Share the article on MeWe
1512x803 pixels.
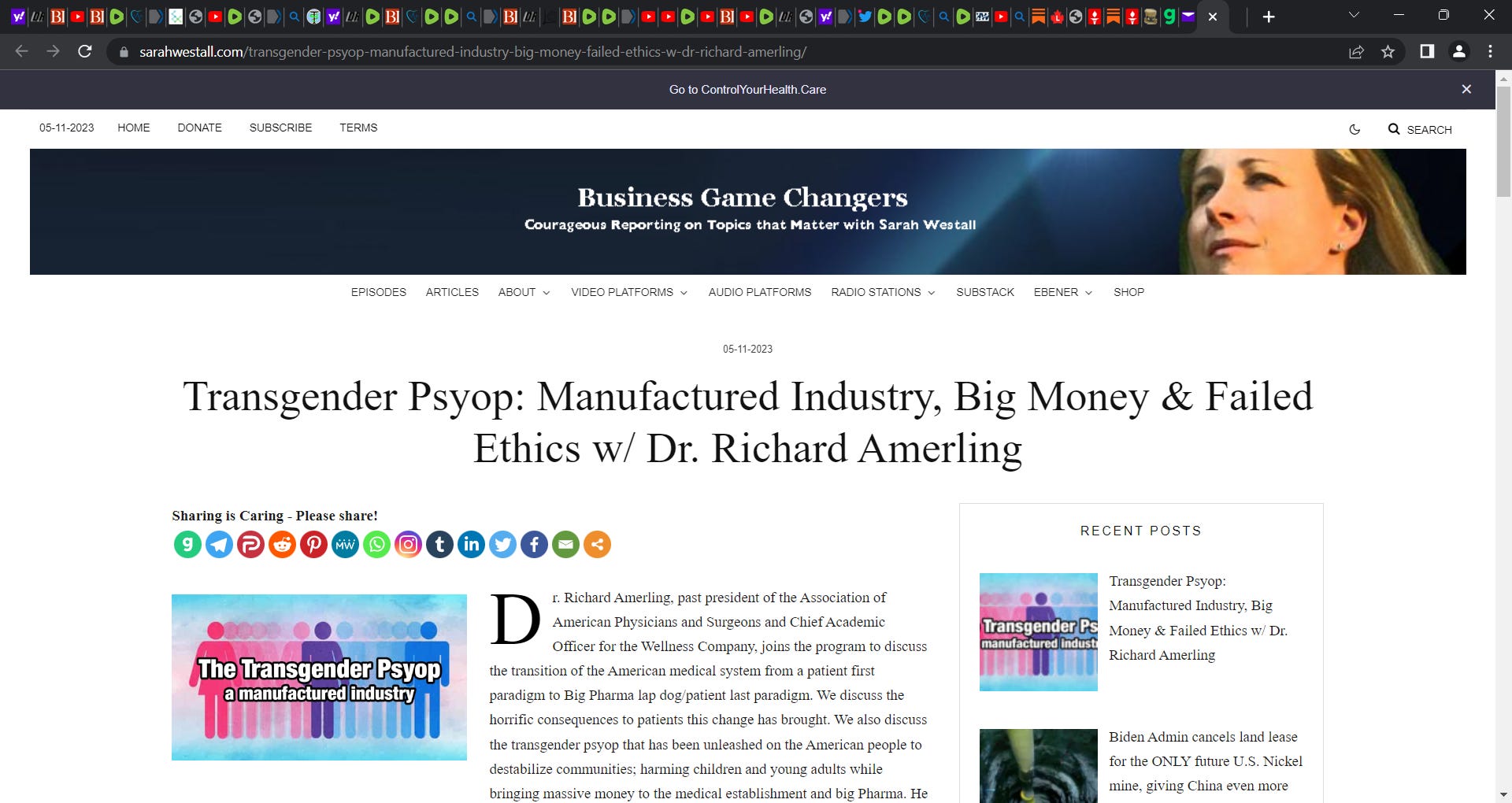pos(345,544)
